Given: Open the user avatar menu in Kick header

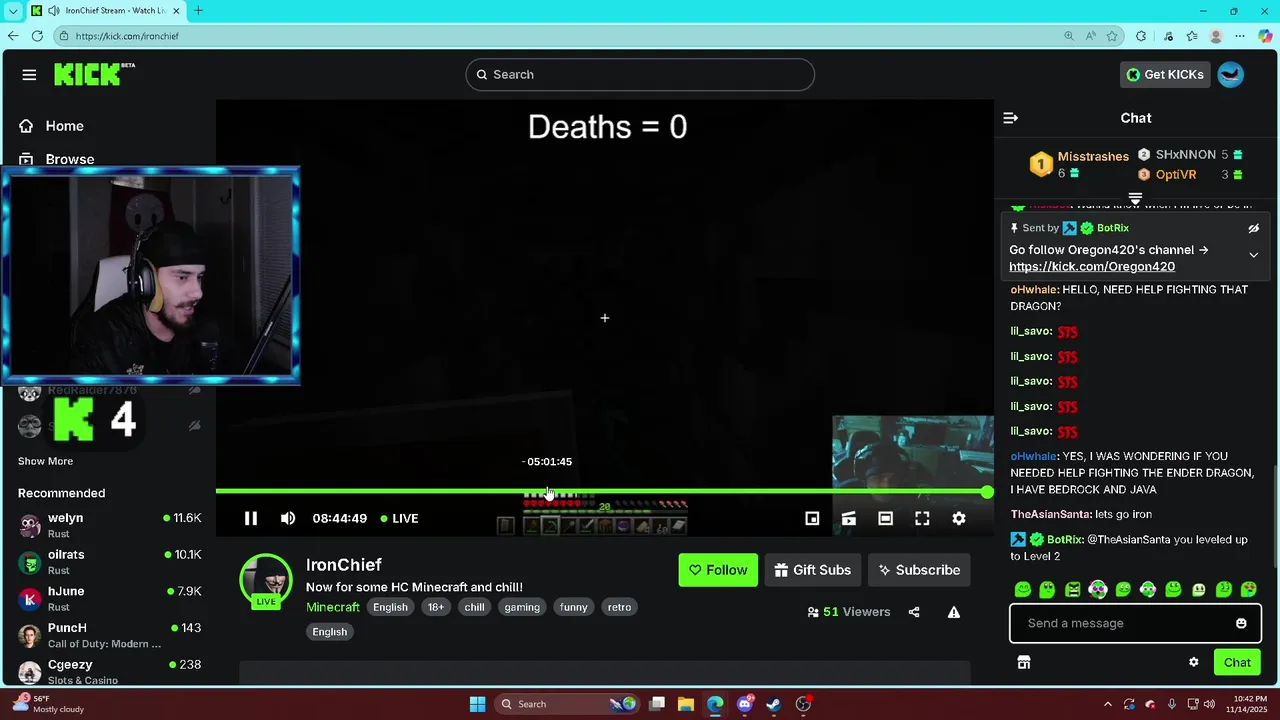Looking at the screenshot, I should (x=1231, y=75).
